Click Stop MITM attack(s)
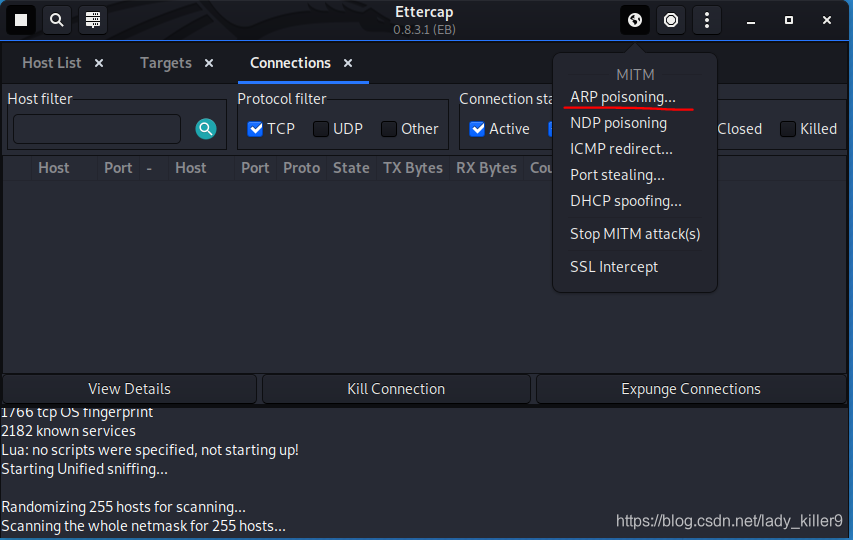 635,234
